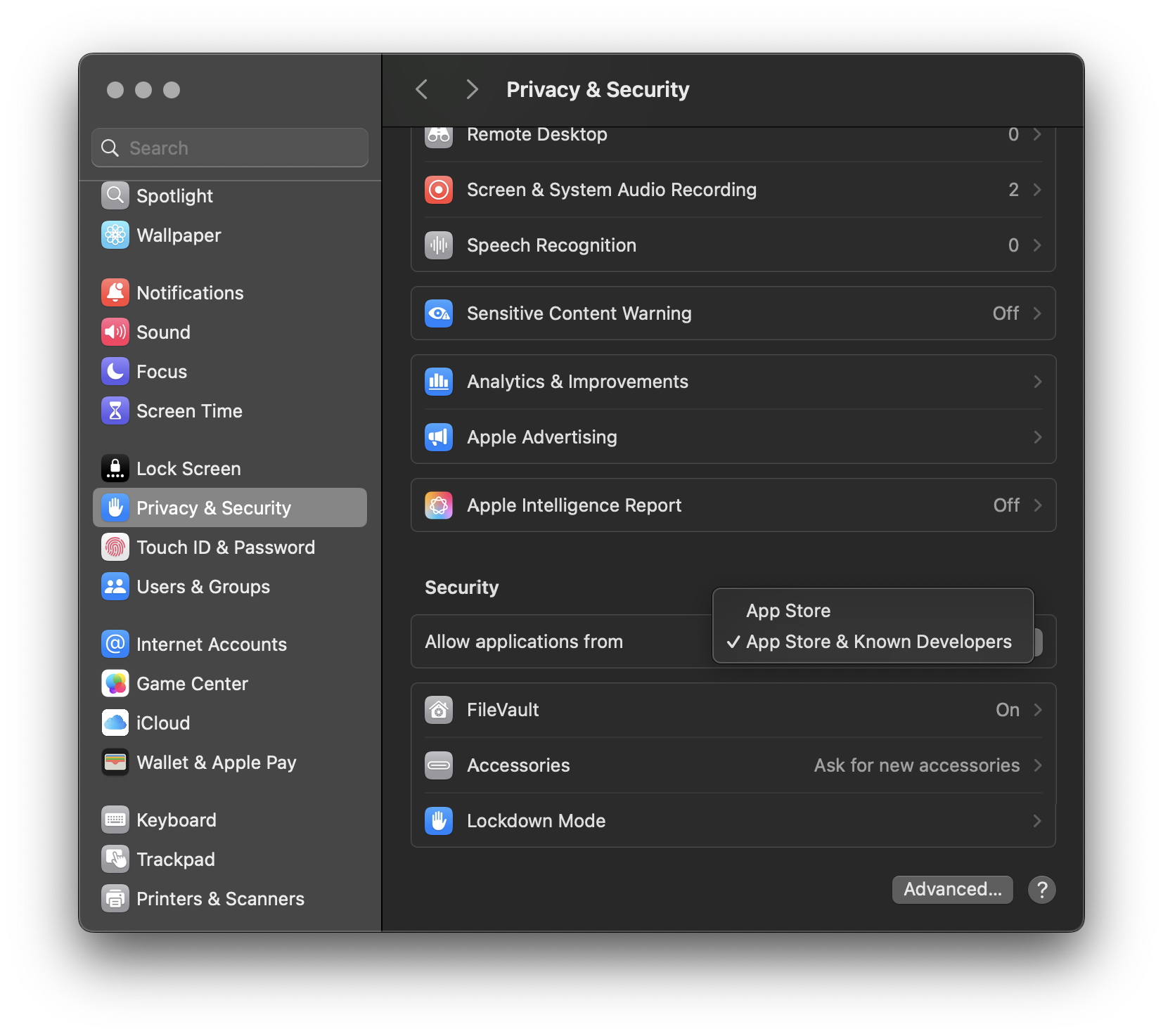Expand Screen & System Audio Recording chevron
The image size is (1163, 1036).
coord(1037,190)
